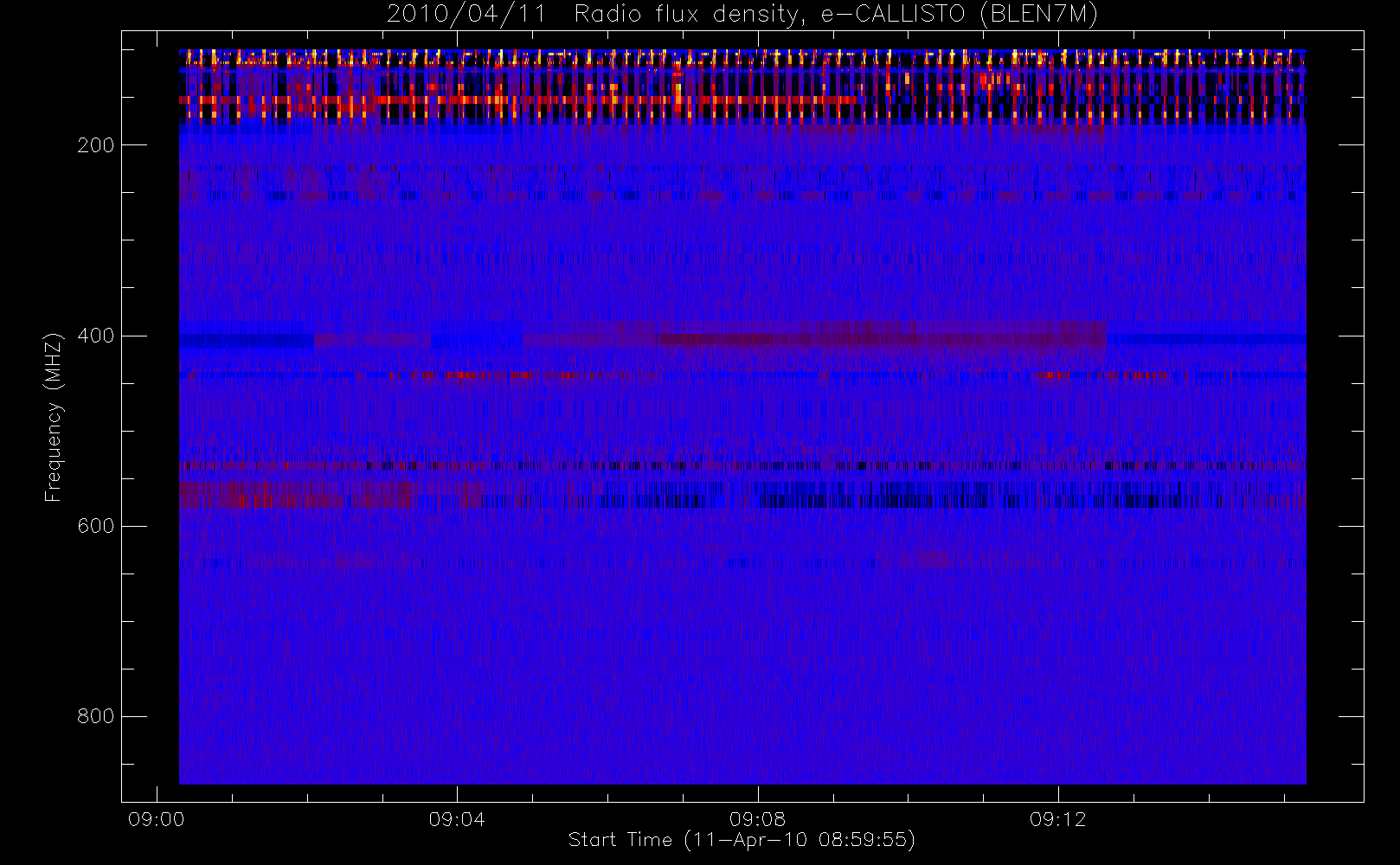Click the plot title 'Radio flux density, e-CALLISTO (BLEN7M)'
This screenshot has height=865, width=1400.
point(836,14)
